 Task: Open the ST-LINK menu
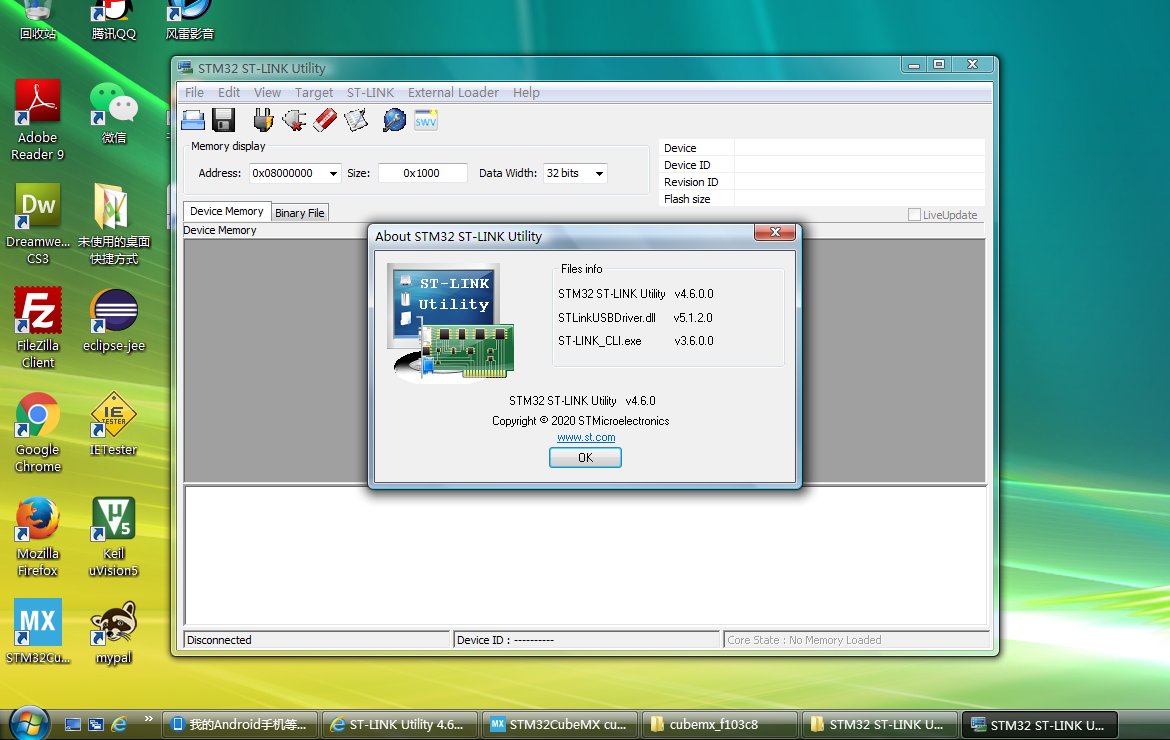click(370, 92)
